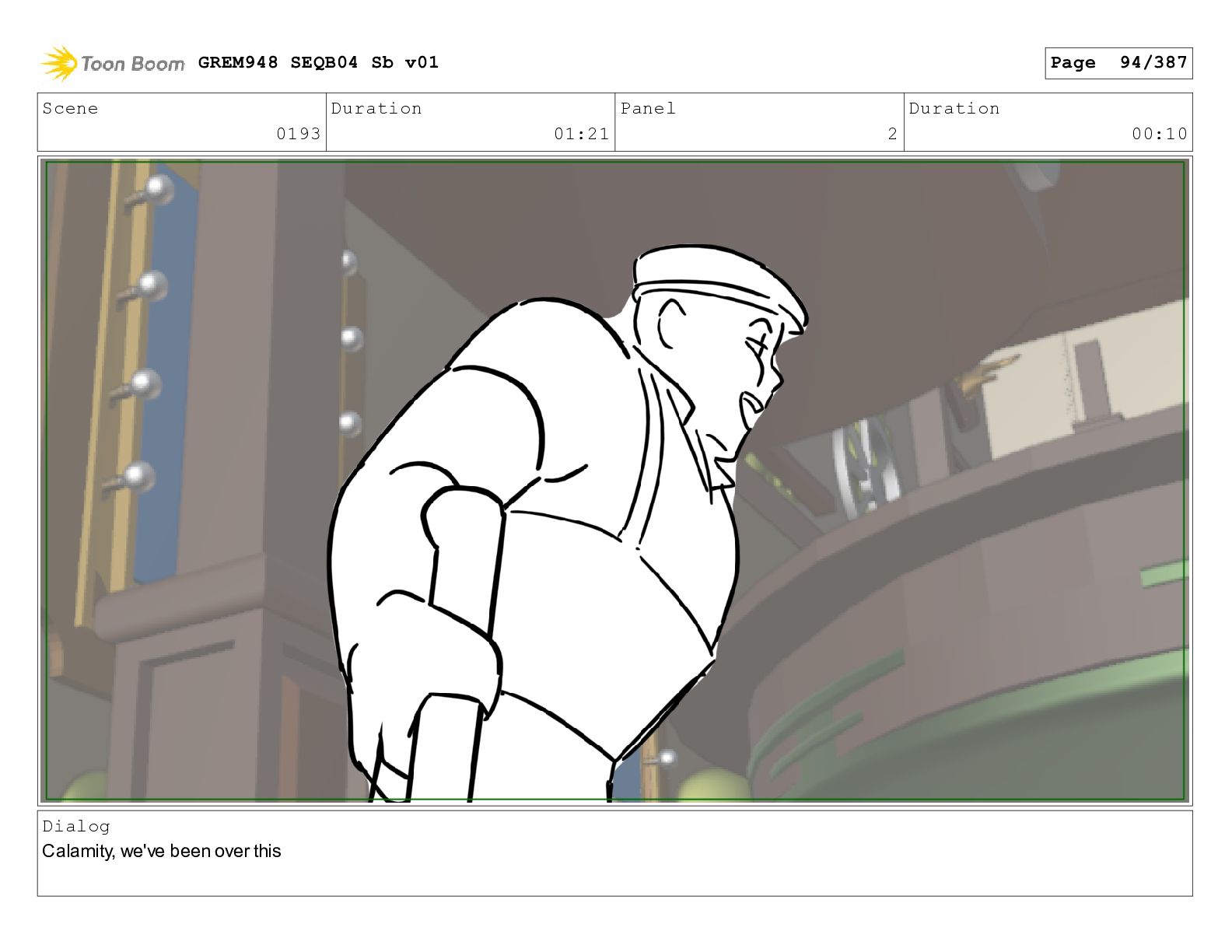Click the Duration label next to Panel
The width and height of the screenshot is (1232, 952).
pyautogui.click(x=954, y=108)
